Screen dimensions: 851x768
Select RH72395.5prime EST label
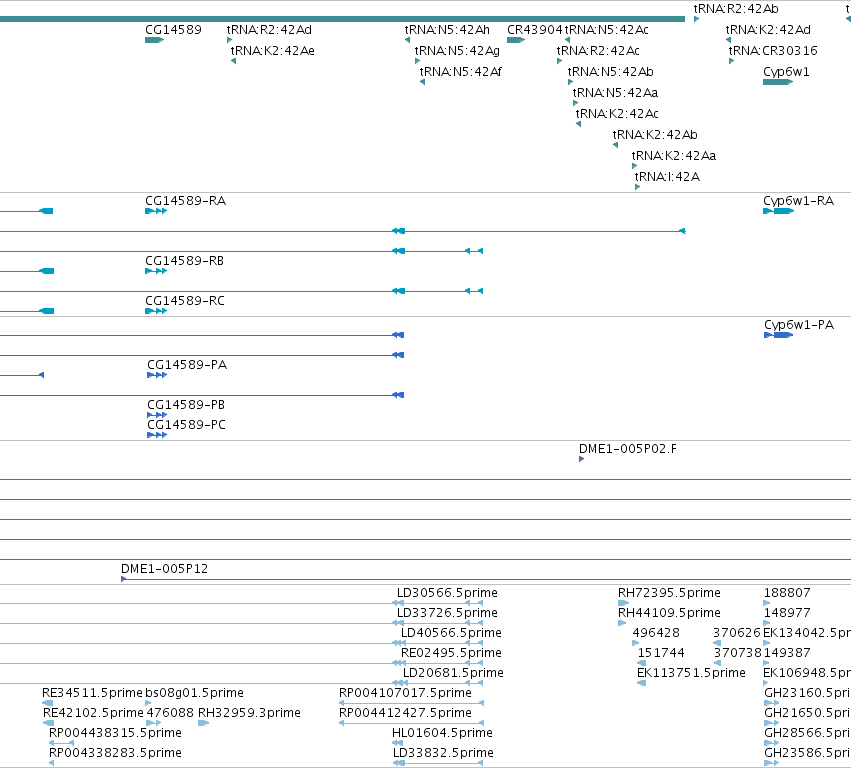point(669,593)
